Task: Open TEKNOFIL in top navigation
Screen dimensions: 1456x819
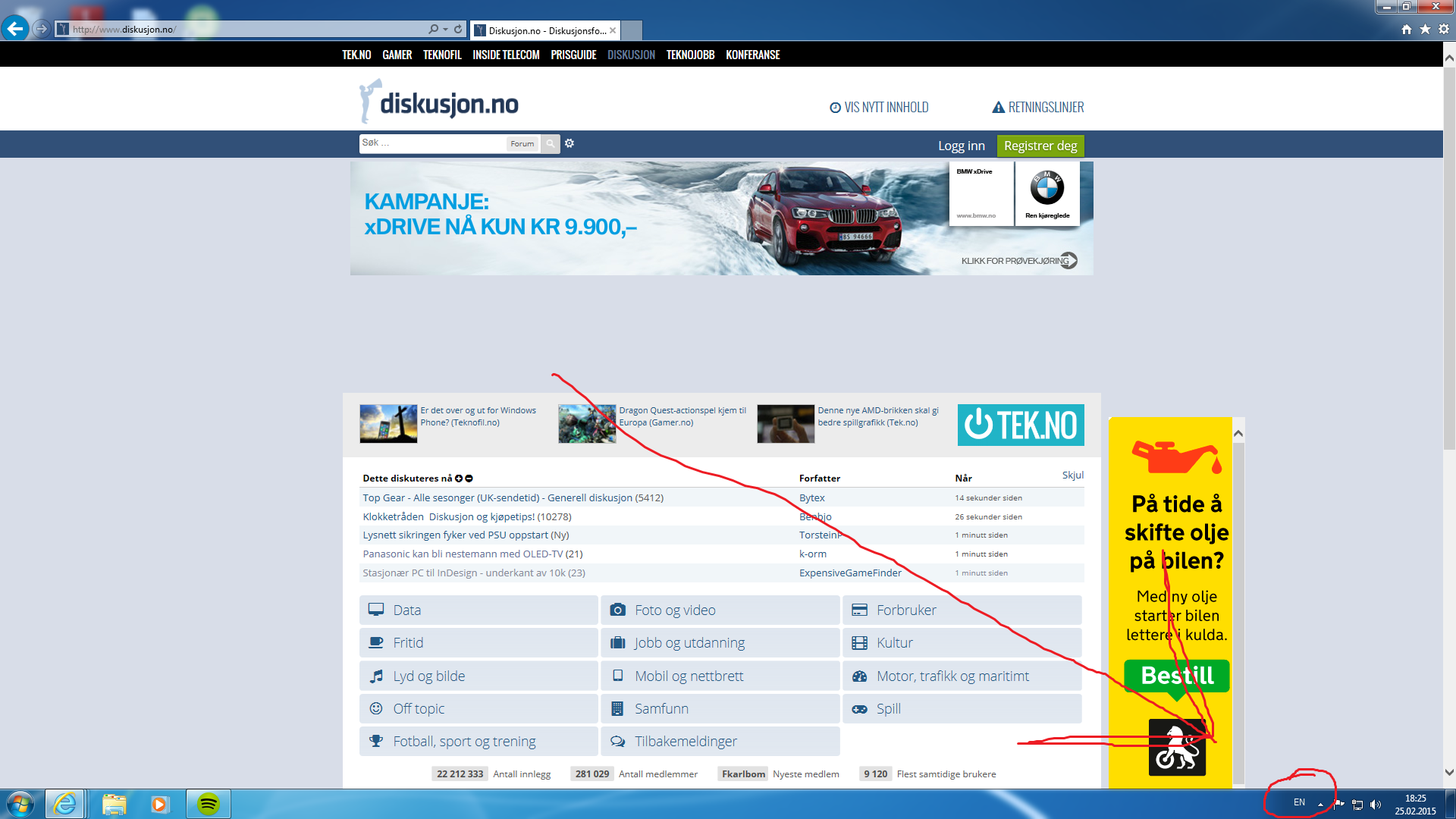Action: coord(442,55)
